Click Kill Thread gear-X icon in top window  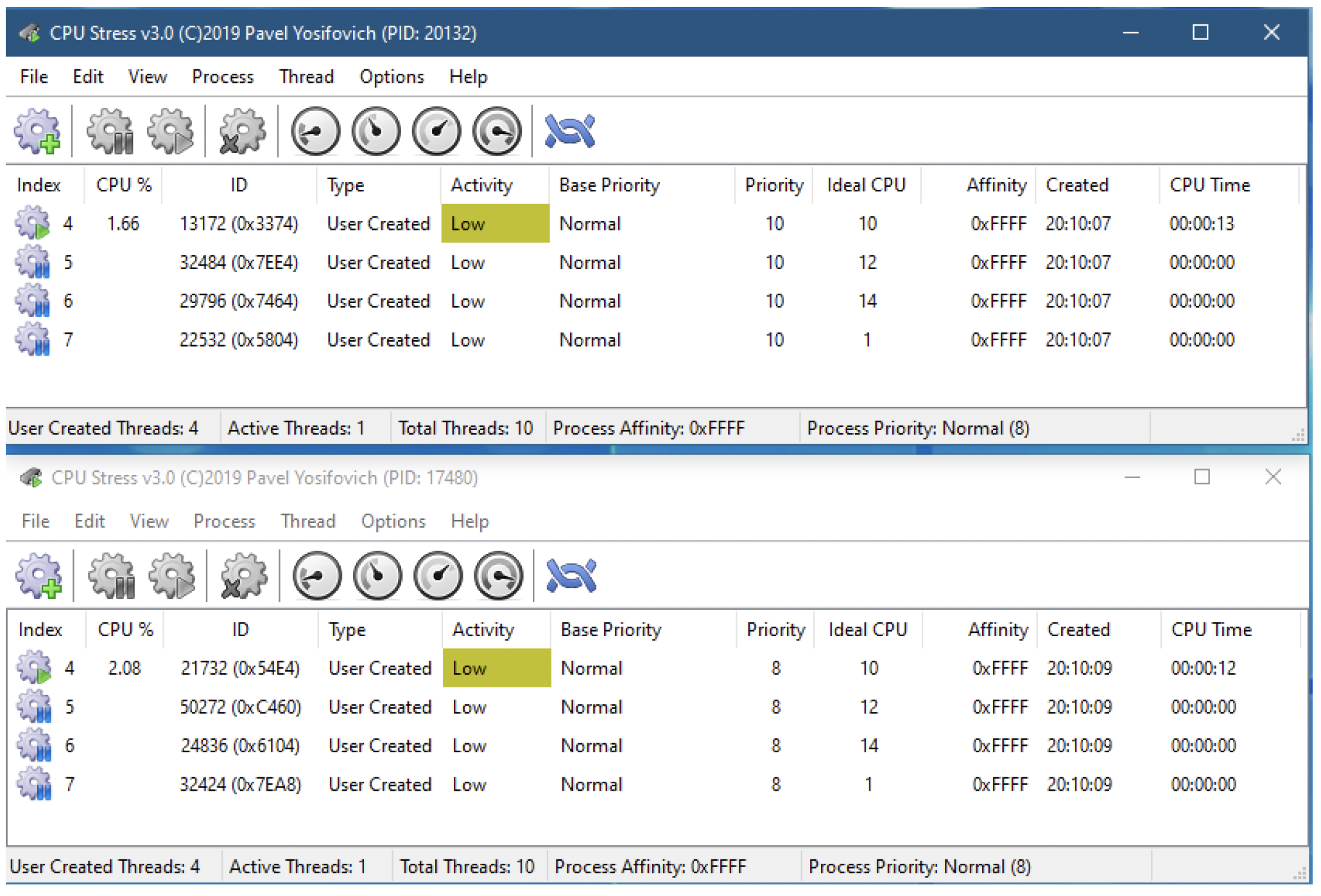pyautogui.click(x=242, y=132)
